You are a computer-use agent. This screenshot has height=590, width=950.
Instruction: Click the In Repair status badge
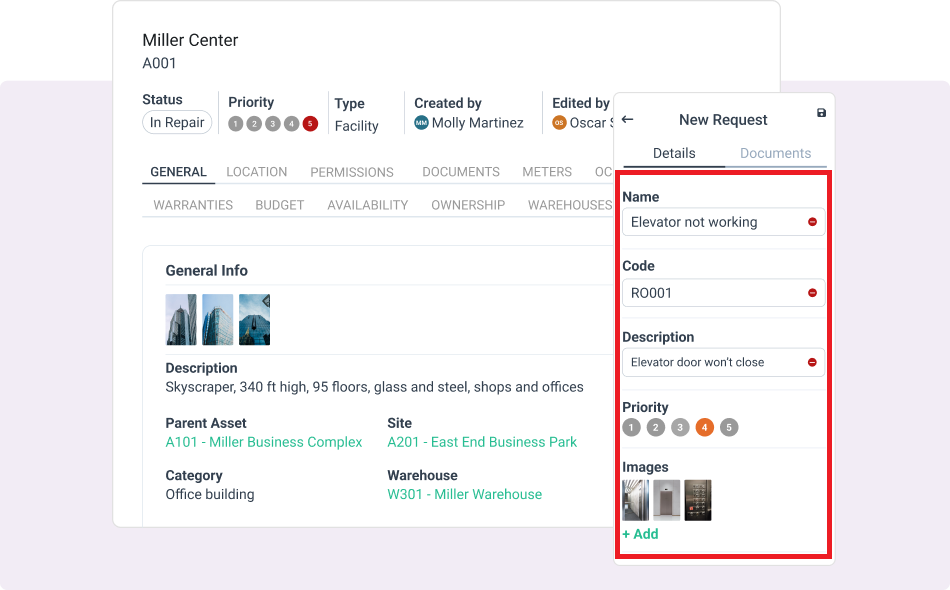177,122
